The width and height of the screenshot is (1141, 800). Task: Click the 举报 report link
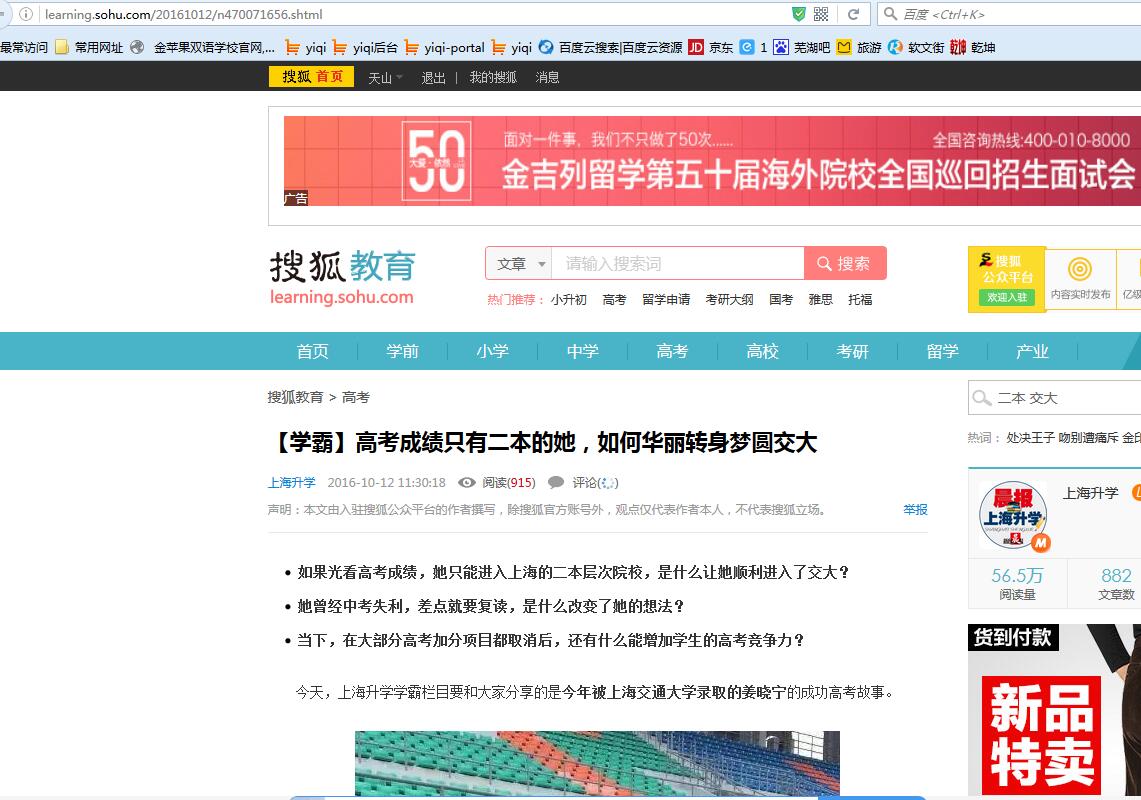pyautogui.click(x=915, y=509)
